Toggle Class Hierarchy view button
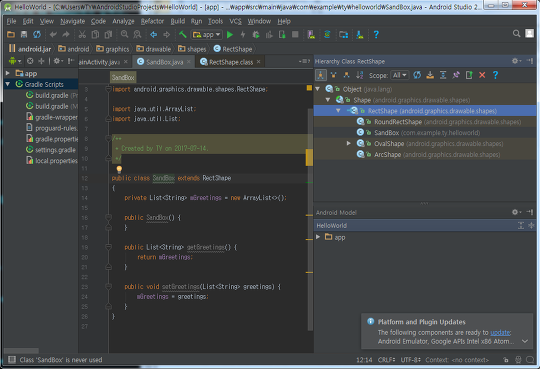The image size is (540, 369). tap(321, 75)
